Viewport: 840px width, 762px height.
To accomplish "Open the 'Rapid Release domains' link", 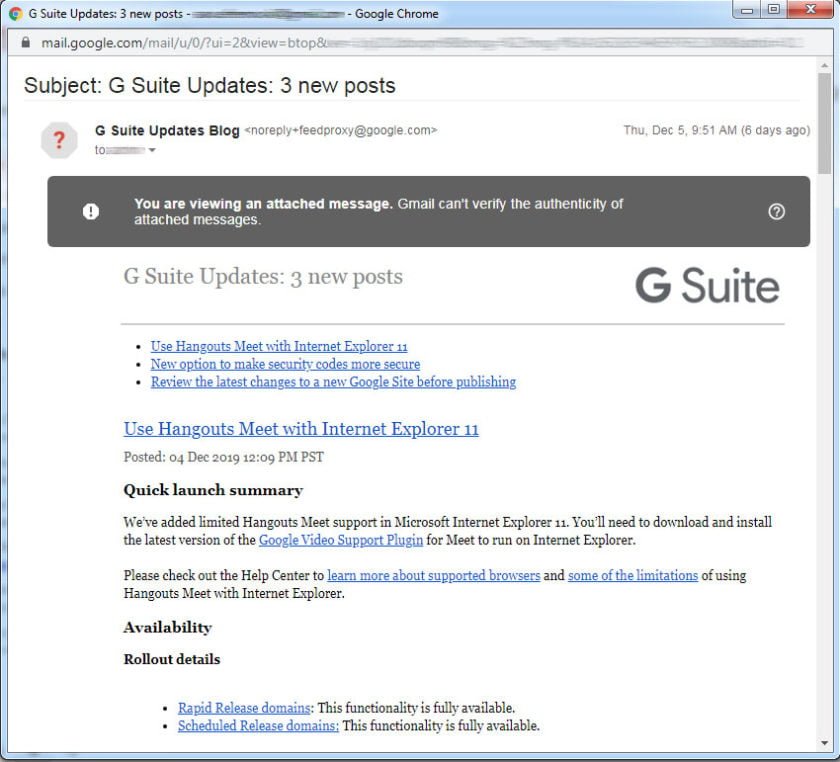I will [x=244, y=708].
